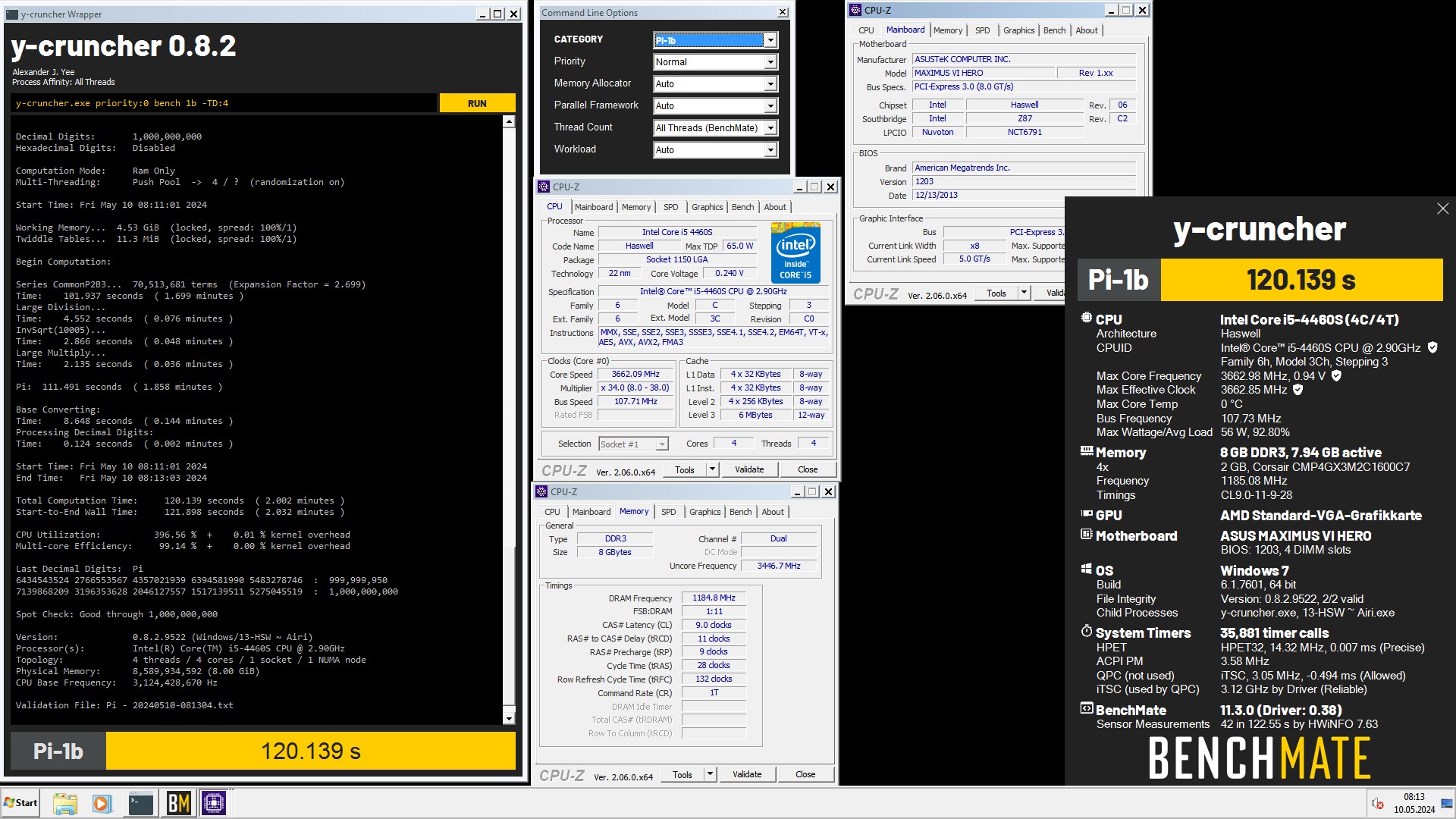Switch to Memory tab in CPU-Z CPU window
The image size is (1456, 819).
click(x=636, y=207)
